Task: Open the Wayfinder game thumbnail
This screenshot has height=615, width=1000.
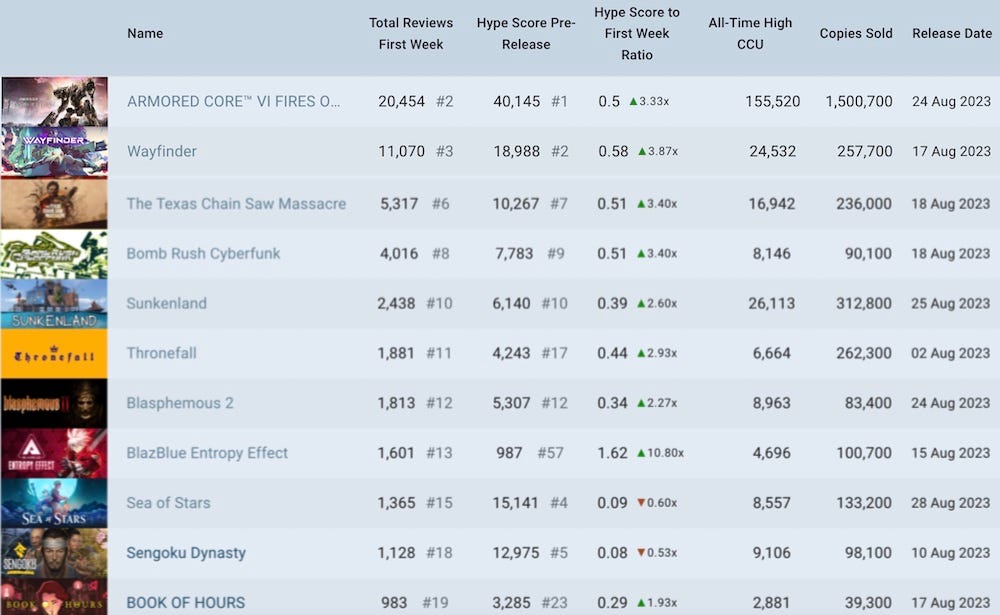Action: coord(54,151)
